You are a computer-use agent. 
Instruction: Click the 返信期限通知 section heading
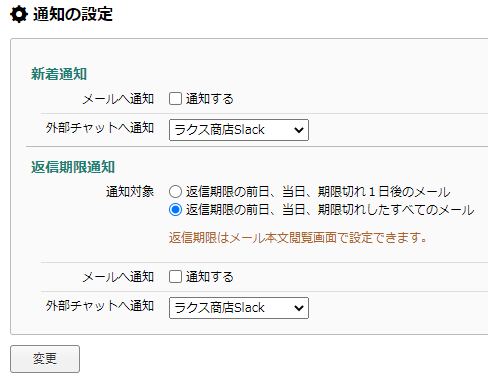tap(73, 167)
